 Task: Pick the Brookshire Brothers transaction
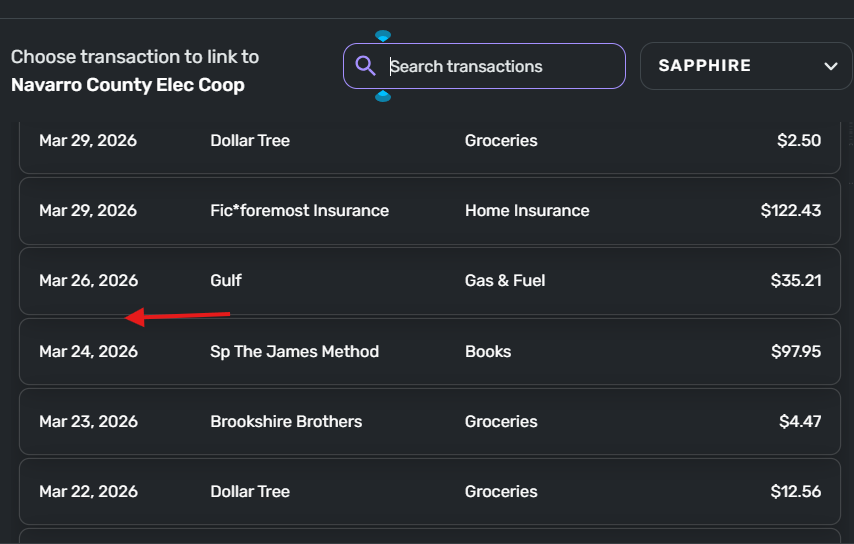point(429,422)
